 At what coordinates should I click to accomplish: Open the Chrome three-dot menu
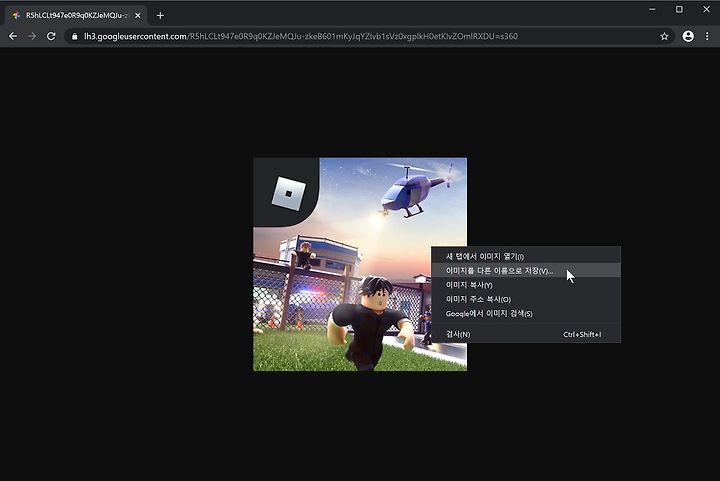(x=707, y=36)
